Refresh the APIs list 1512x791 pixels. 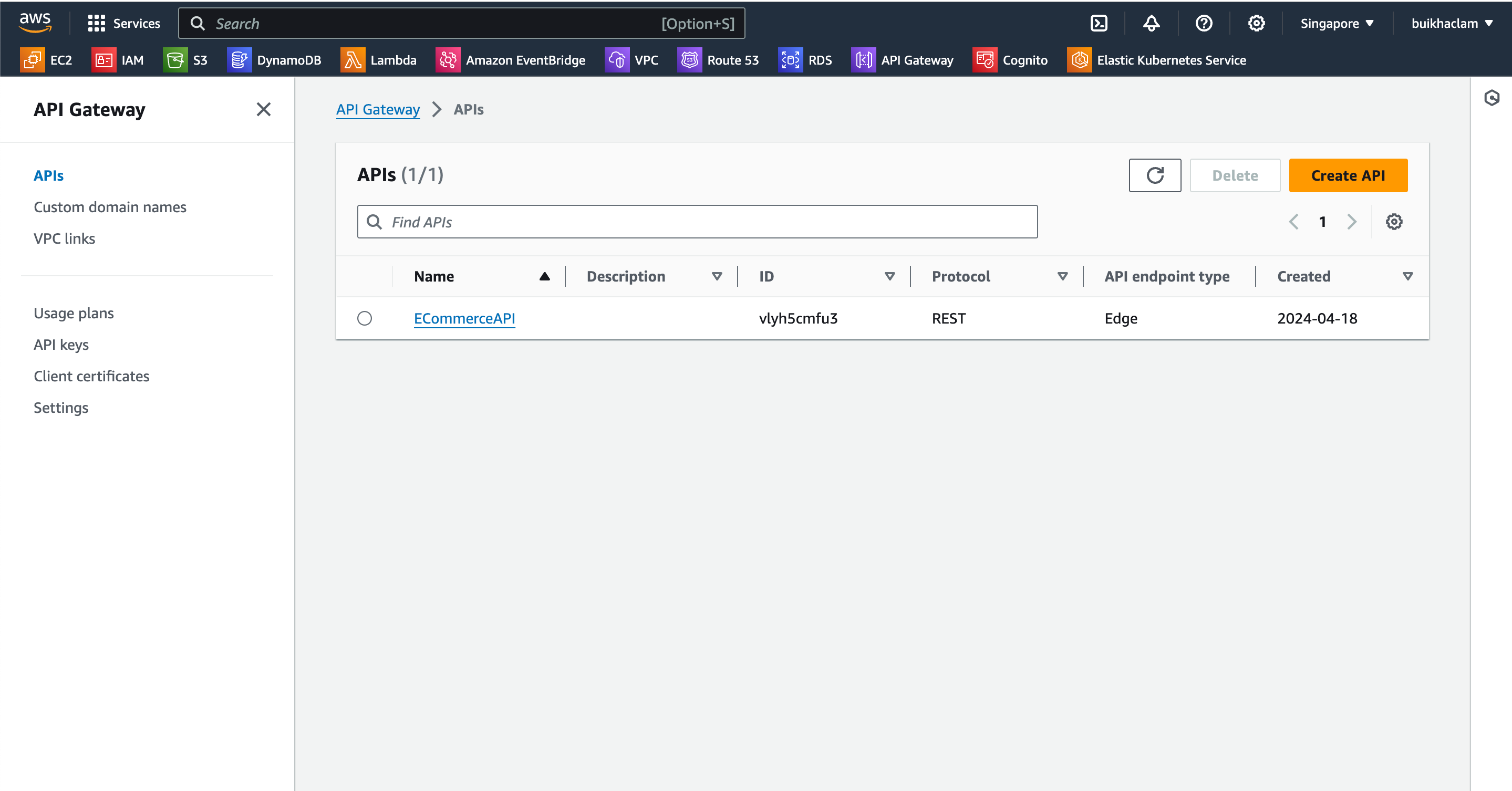click(x=1155, y=175)
